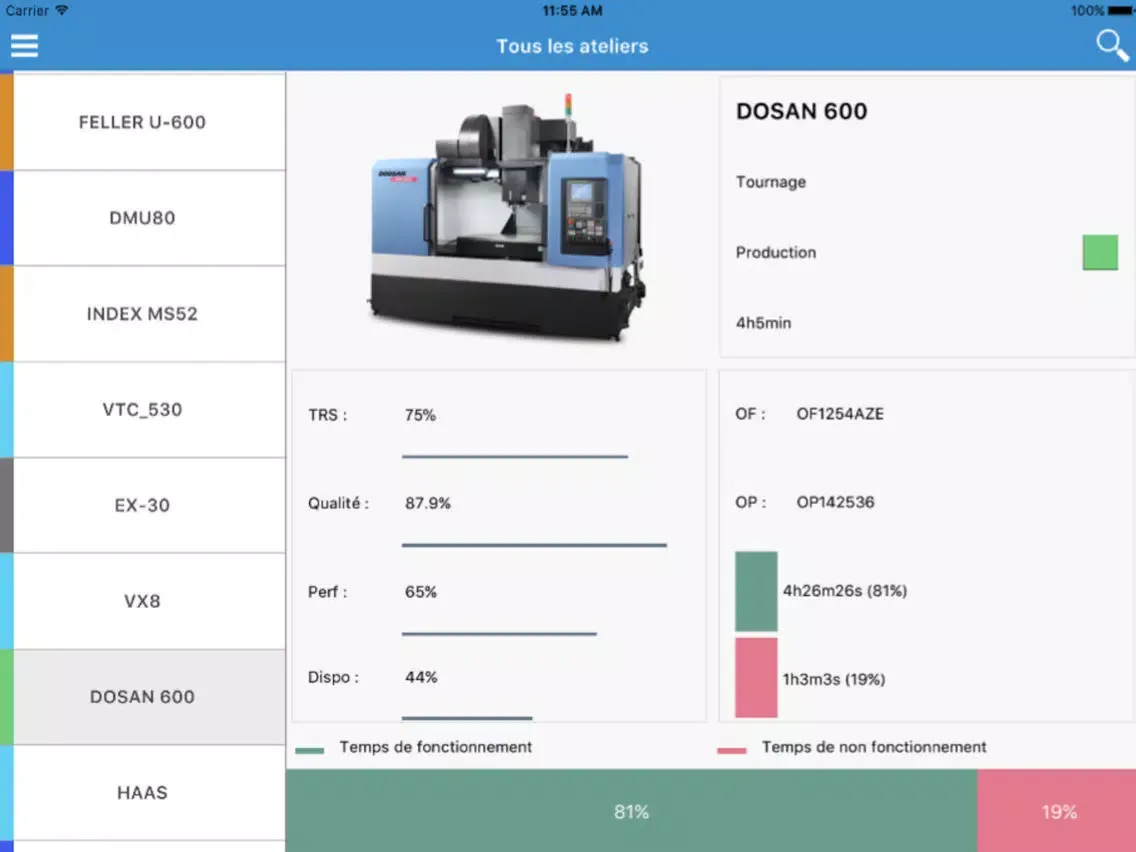The height and width of the screenshot is (852, 1136).
Task: Click 'Tous les ateliers' title
Action: [572, 46]
